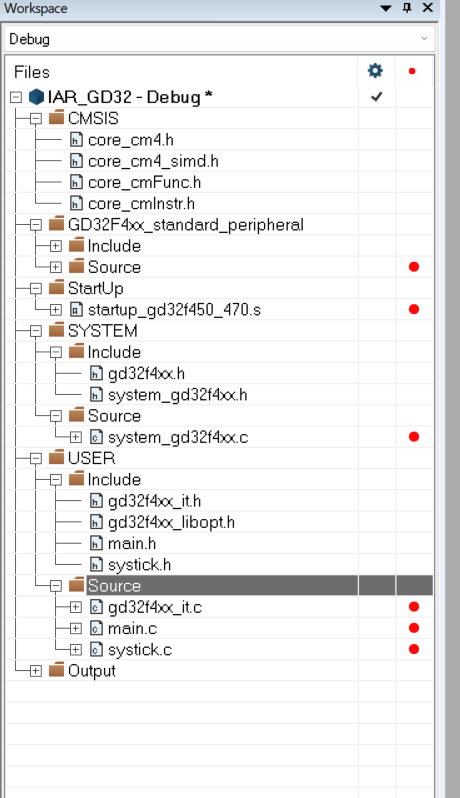Select the USER folder icon

click(56, 458)
